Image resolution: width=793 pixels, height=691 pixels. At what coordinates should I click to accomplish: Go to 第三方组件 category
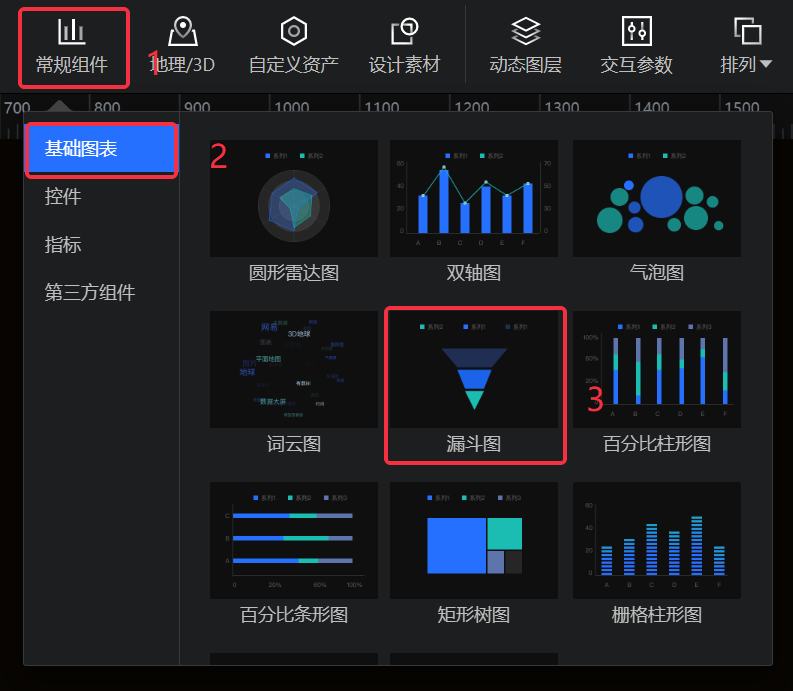(x=90, y=293)
